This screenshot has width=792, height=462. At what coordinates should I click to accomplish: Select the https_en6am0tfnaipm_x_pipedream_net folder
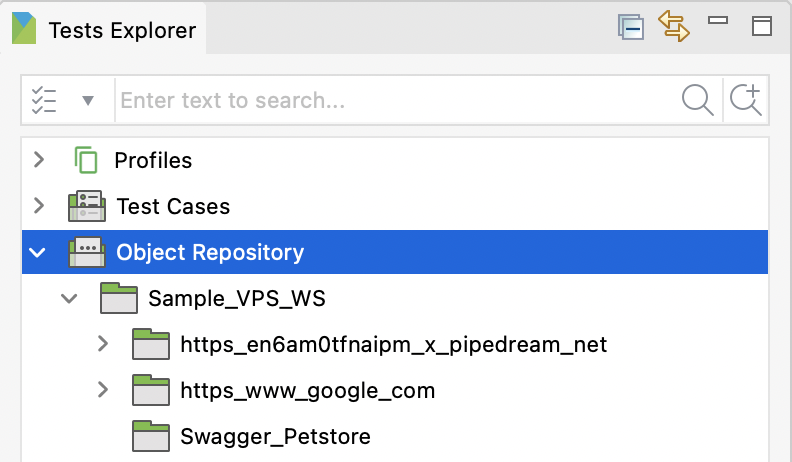click(393, 345)
